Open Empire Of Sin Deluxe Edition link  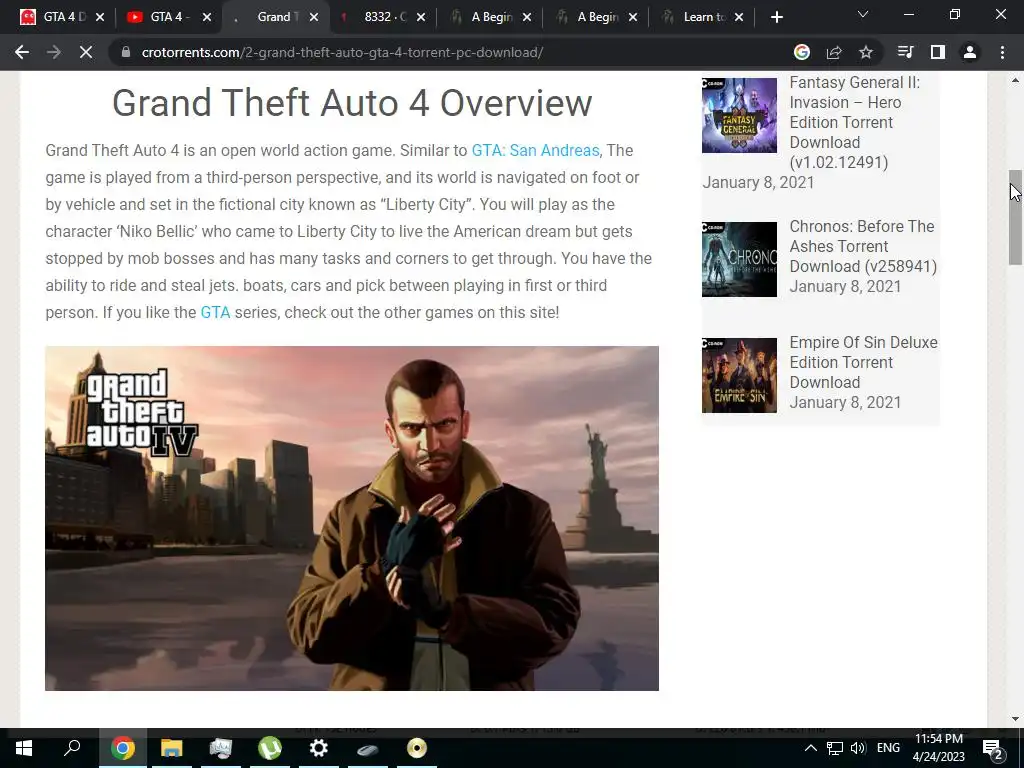click(x=863, y=362)
